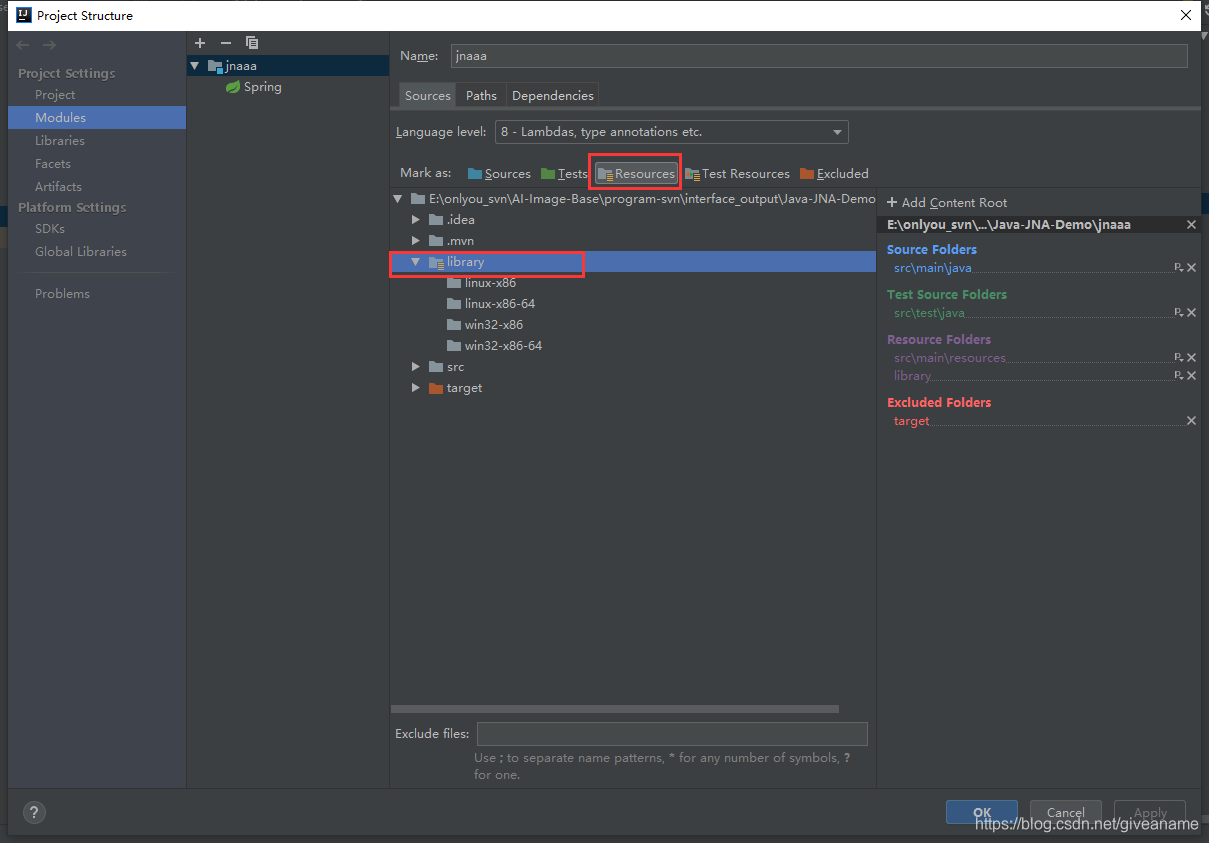The image size is (1209, 843).
Task: Expand the .idea folder
Action: pyautogui.click(x=416, y=220)
